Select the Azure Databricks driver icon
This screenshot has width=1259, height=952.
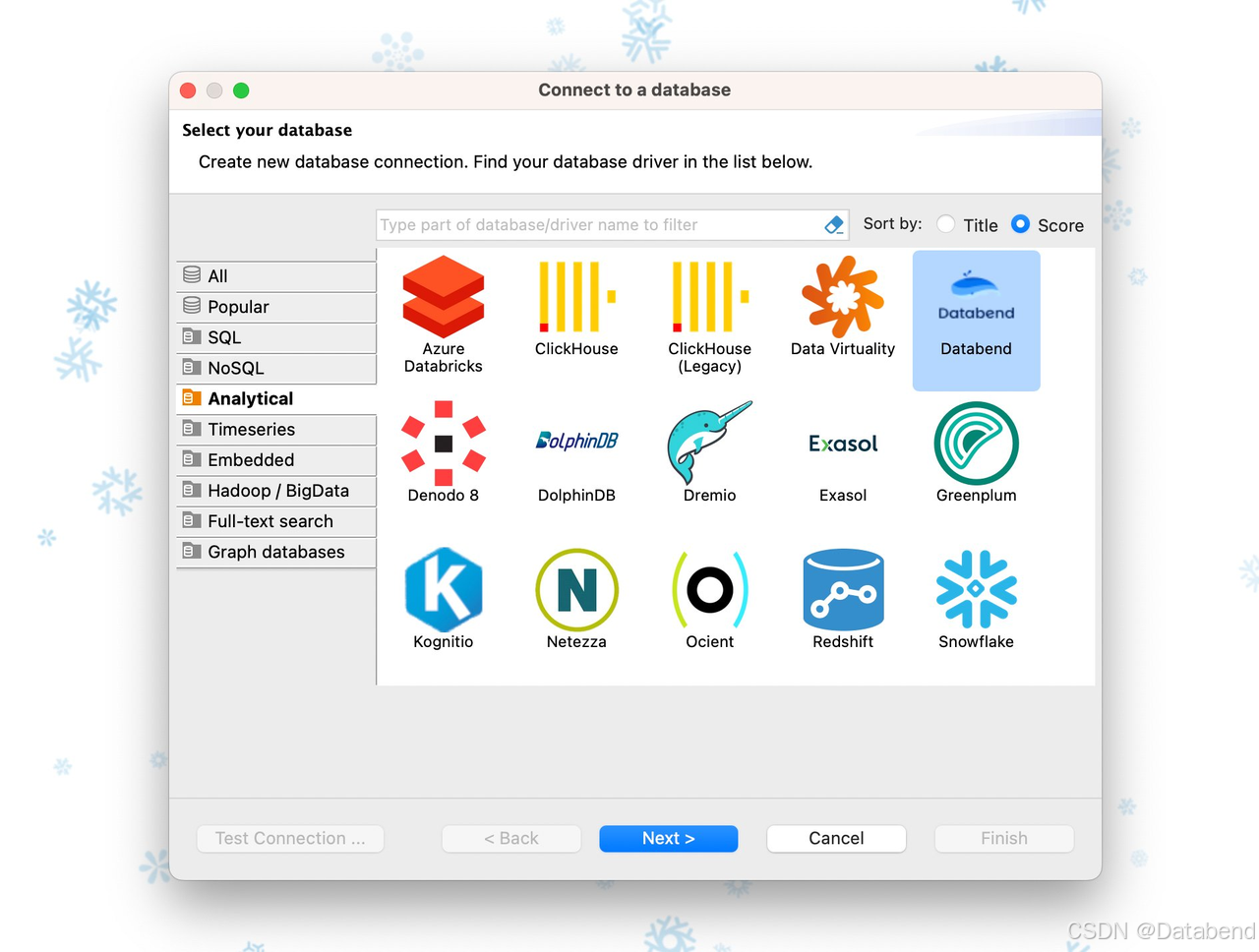(x=444, y=297)
